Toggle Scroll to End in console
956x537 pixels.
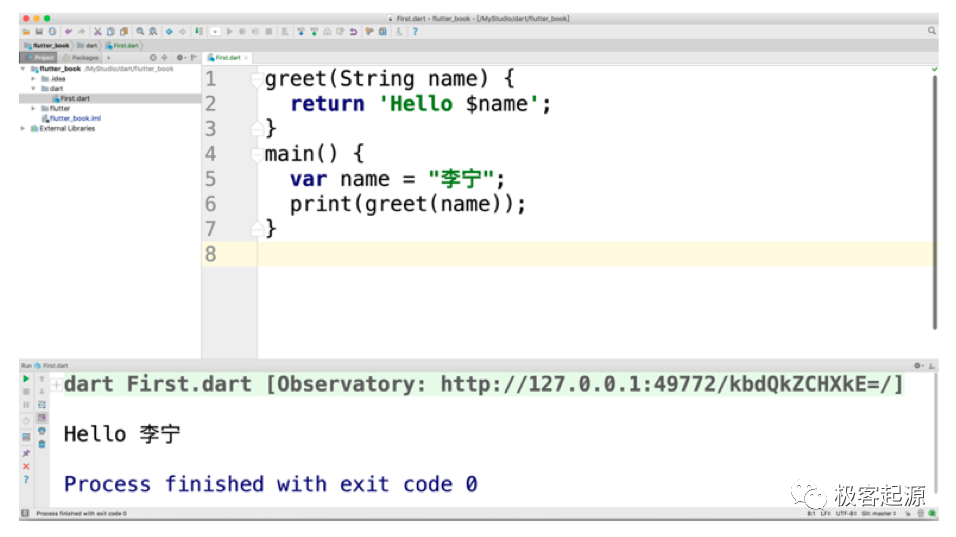coord(42,418)
